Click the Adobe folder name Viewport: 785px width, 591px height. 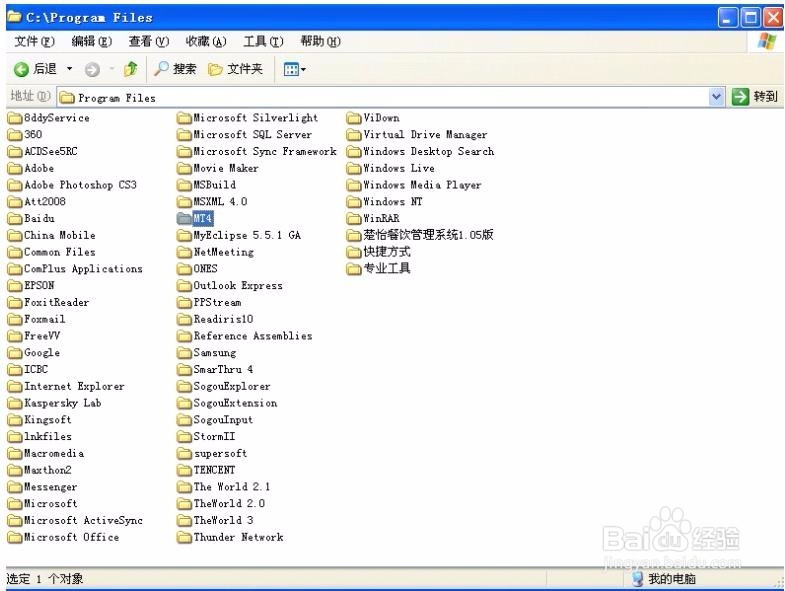pyautogui.click(x=39, y=168)
